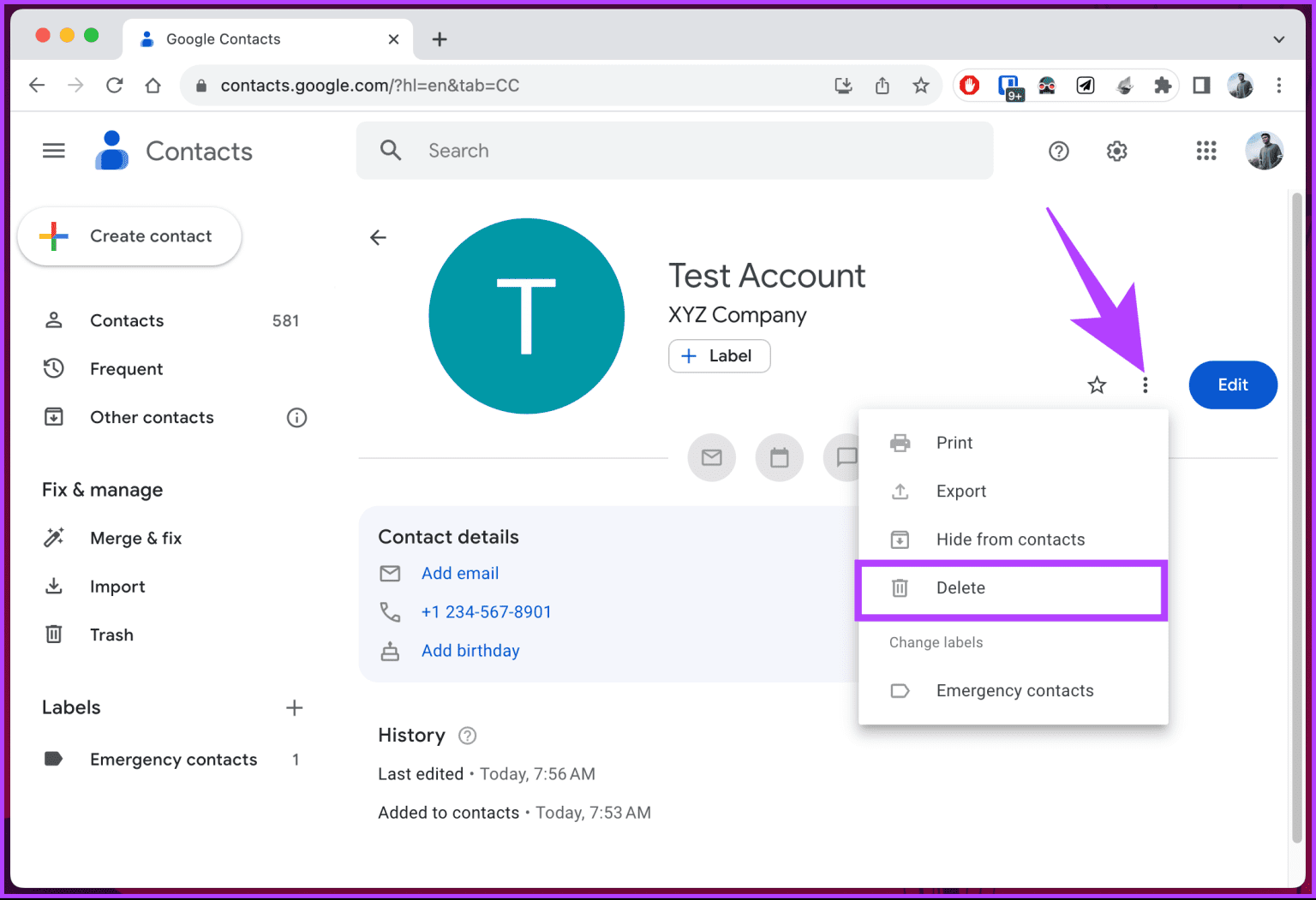Open the three-dot more actions menu

click(1145, 385)
